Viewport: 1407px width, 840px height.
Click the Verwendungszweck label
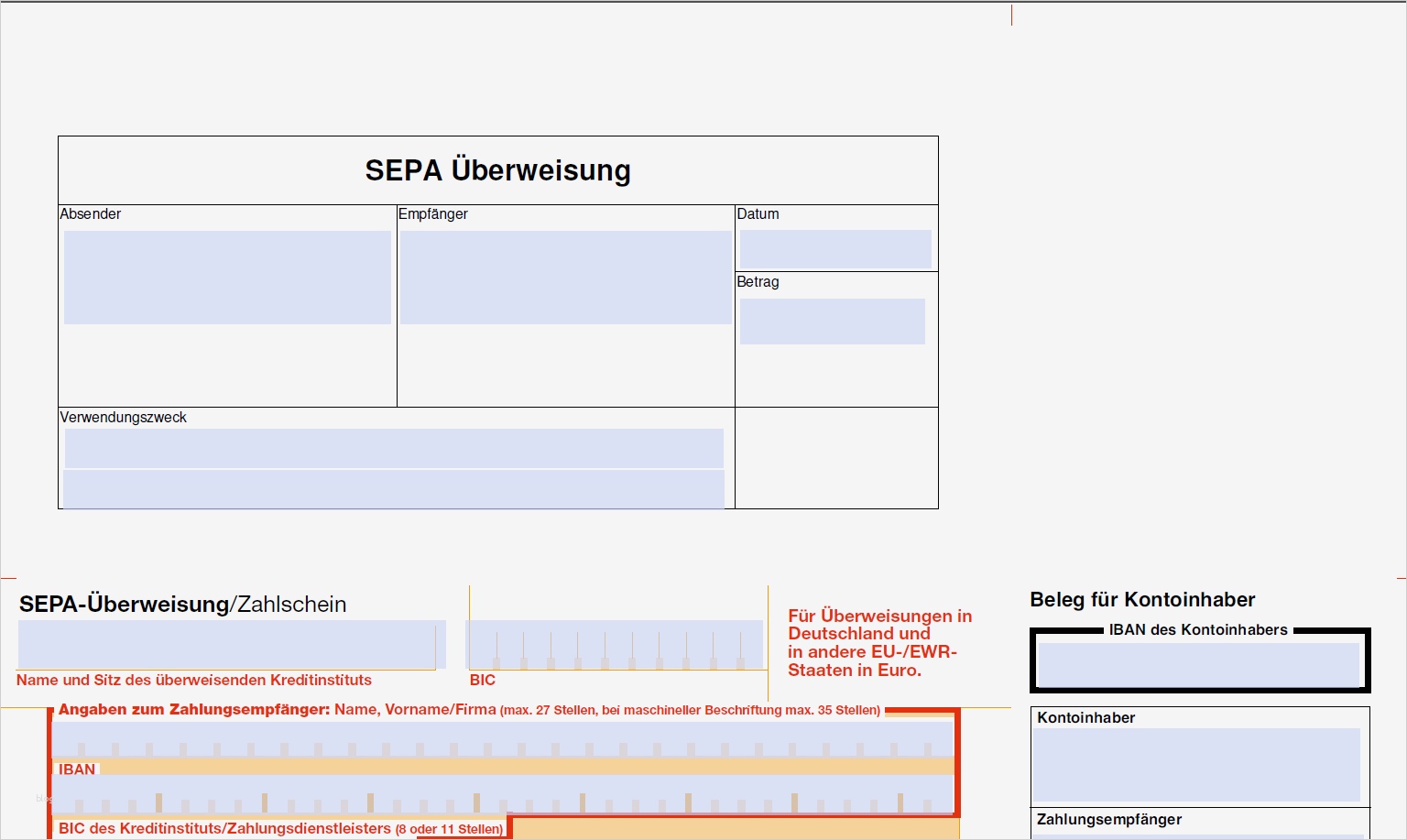point(123,417)
